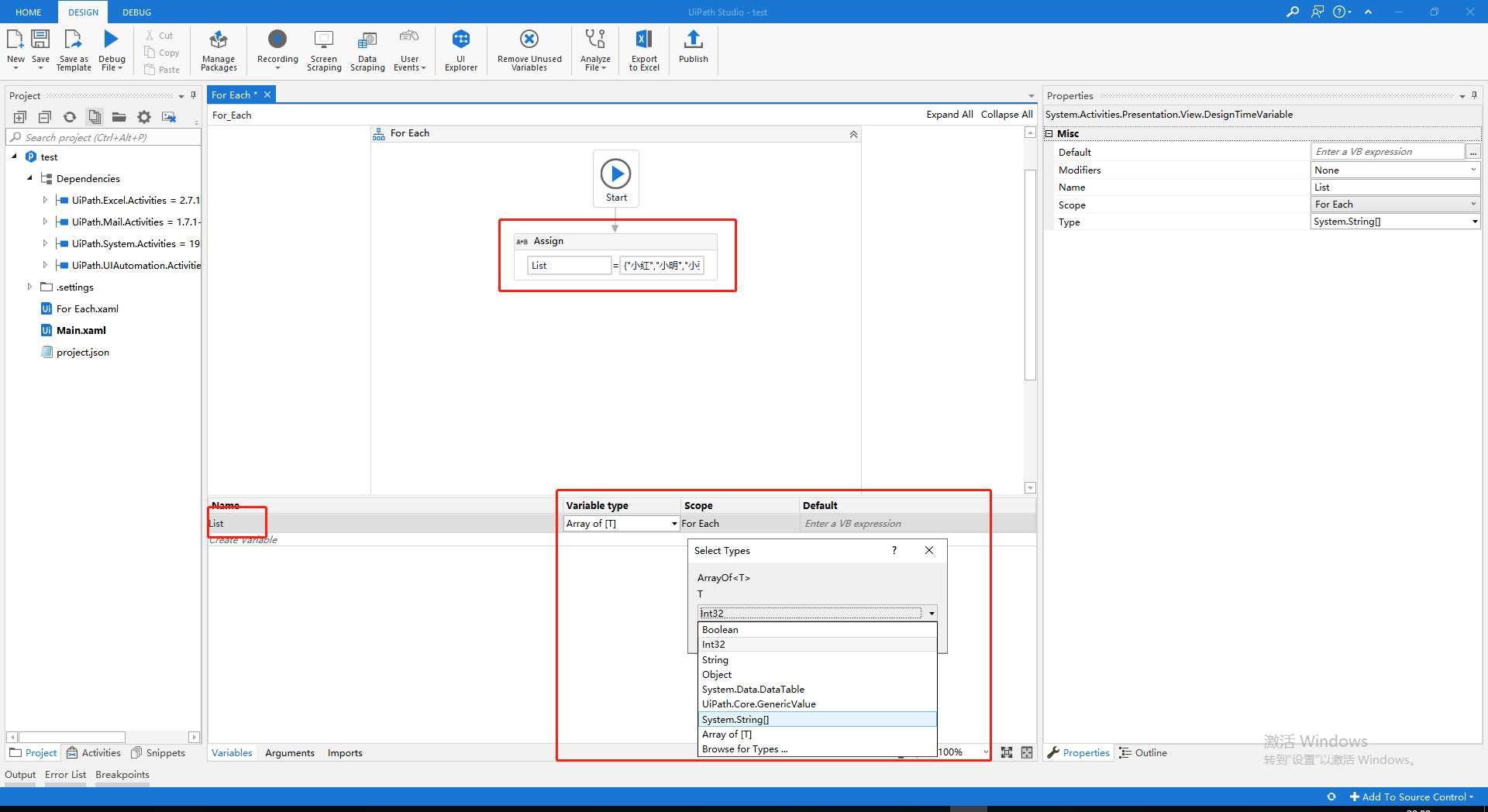Open the Activities panel tab

[x=94, y=752]
